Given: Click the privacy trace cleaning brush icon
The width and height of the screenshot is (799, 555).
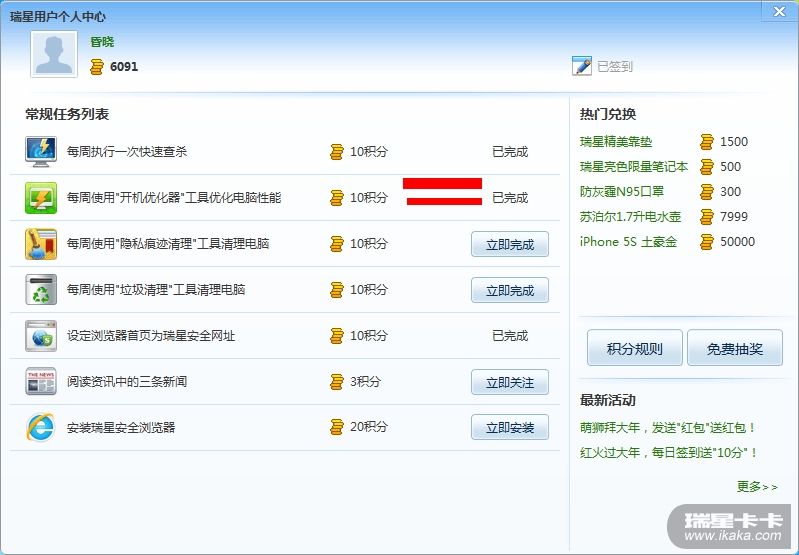Looking at the screenshot, I should [41, 244].
